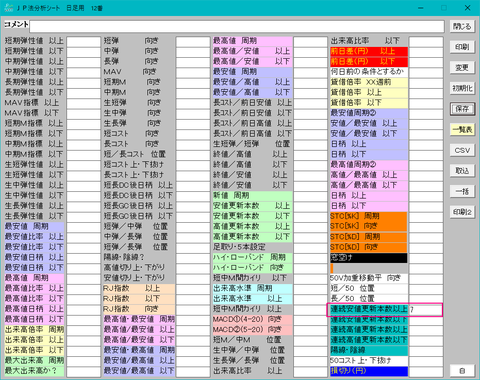
Task: Click the 印刷2 button
Action: [x=462, y=212]
